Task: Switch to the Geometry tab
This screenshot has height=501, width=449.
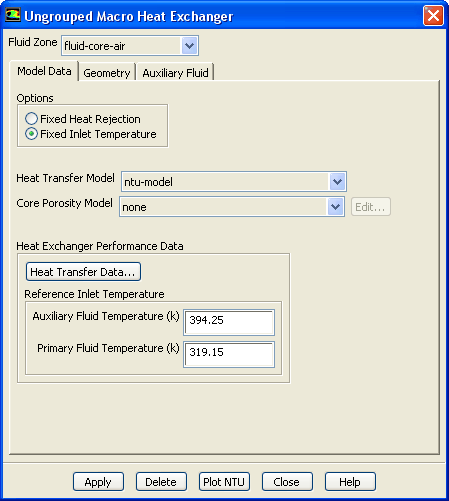Action: [107, 73]
